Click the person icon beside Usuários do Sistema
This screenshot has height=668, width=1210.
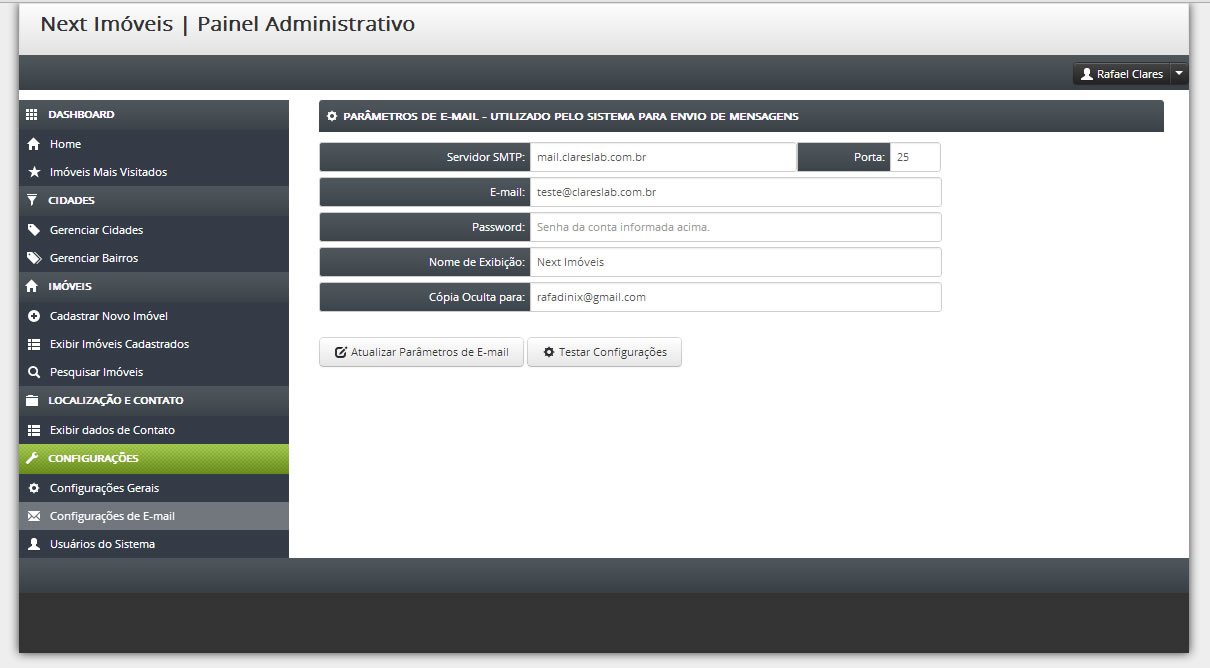pos(33,544)
